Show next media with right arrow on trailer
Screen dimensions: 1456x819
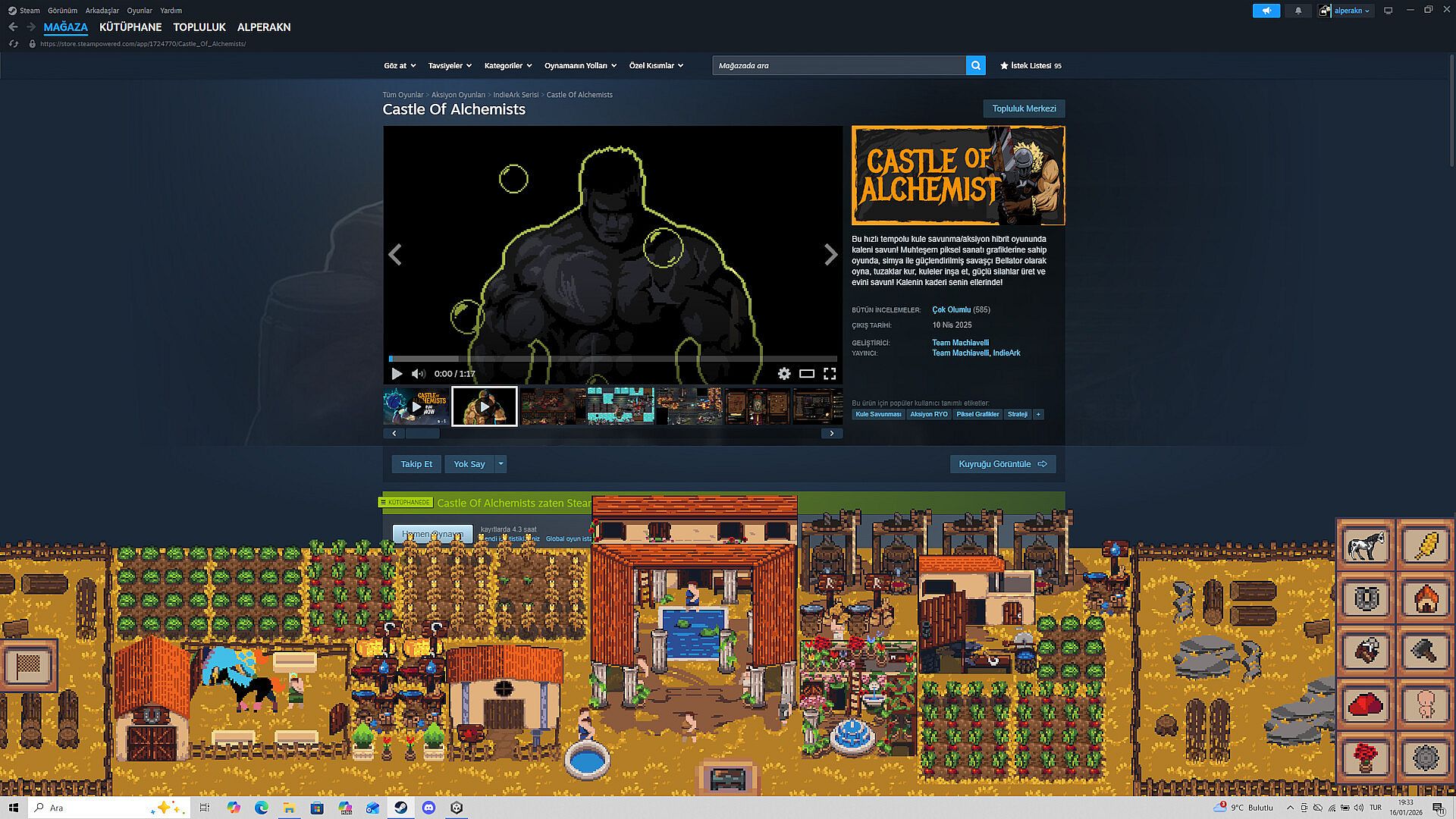click(831, 255)
